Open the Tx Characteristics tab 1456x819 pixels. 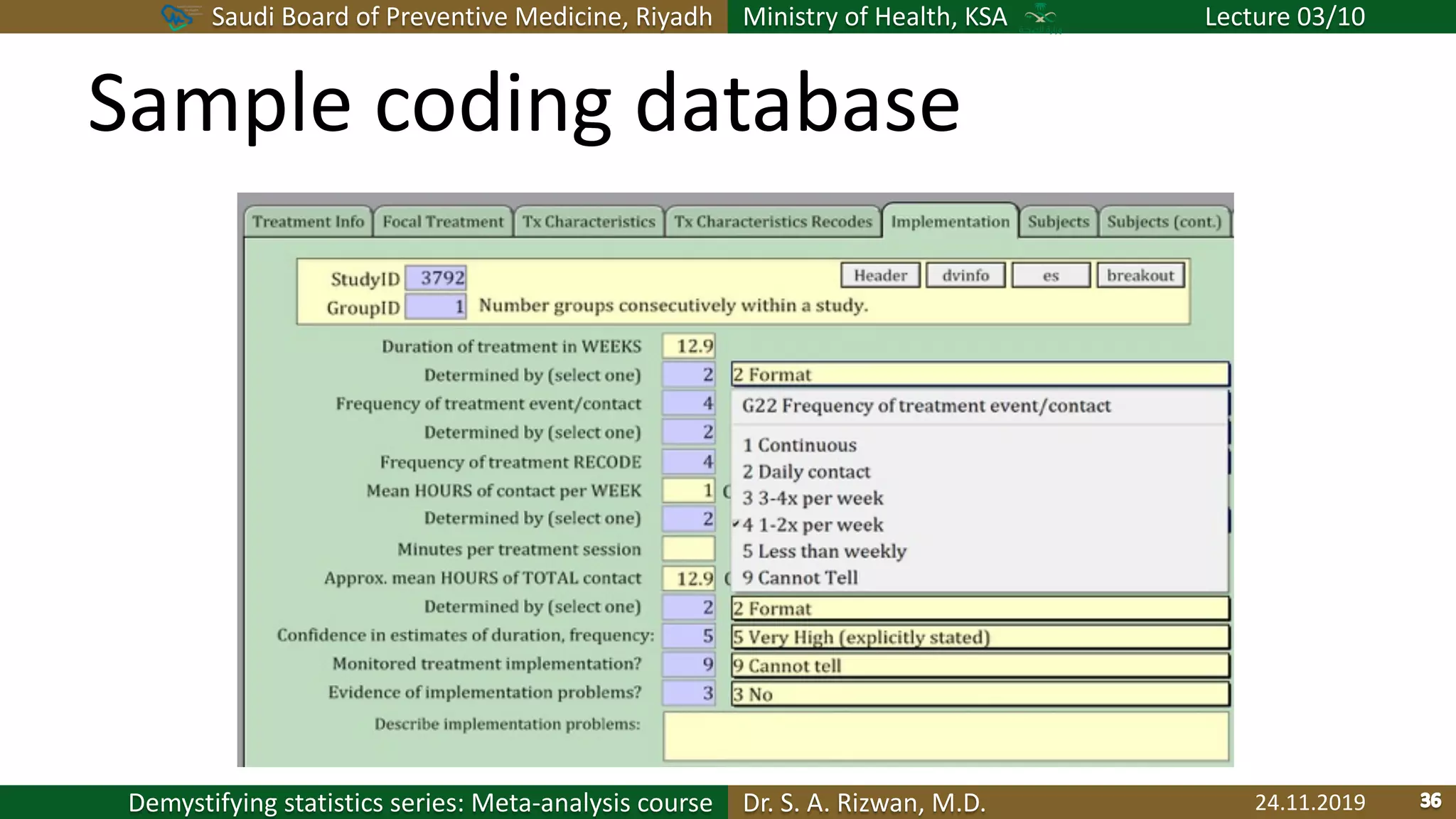[x=589, y=222]
